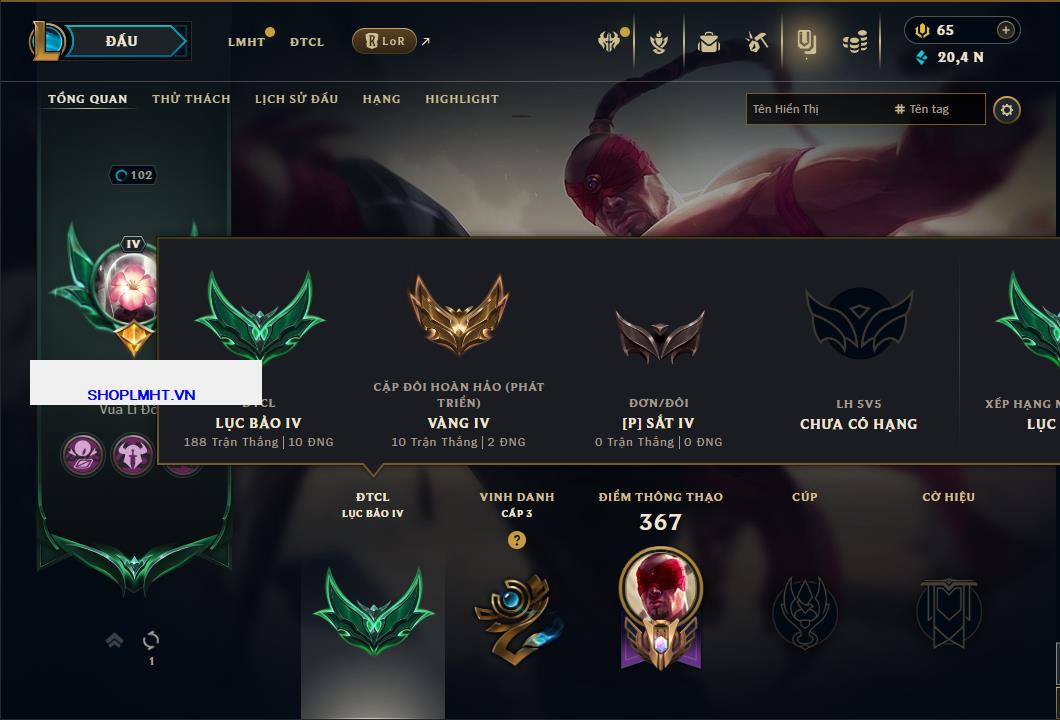Switch to the ĐTCL game mode
Image resolution: width=1060 pixels, height=720 pixels.
[x=307, y=42]
